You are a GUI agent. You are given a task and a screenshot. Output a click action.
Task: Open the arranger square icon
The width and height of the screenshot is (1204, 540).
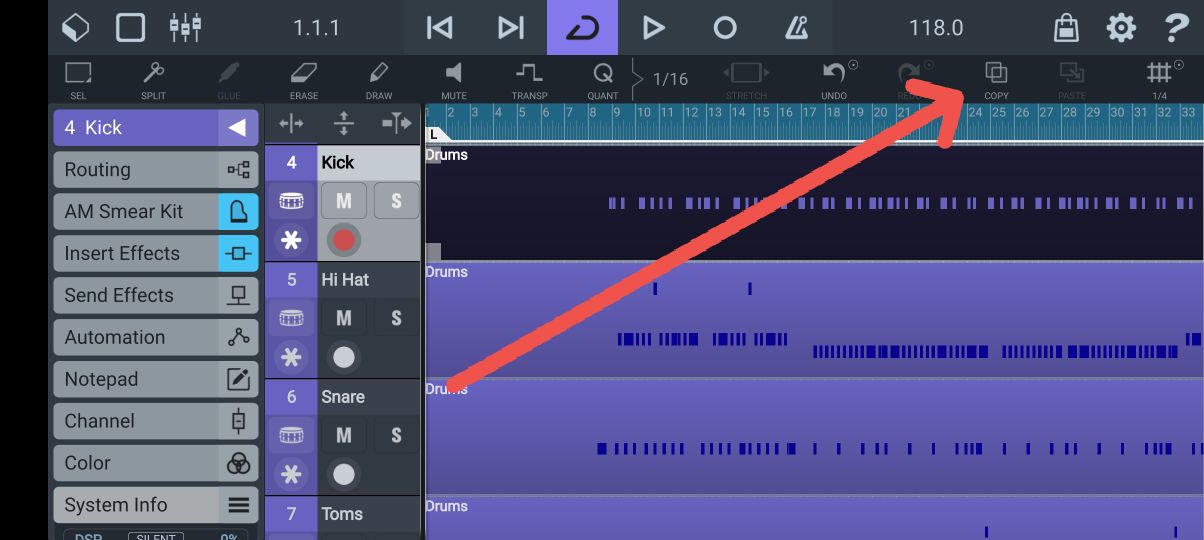131,27
